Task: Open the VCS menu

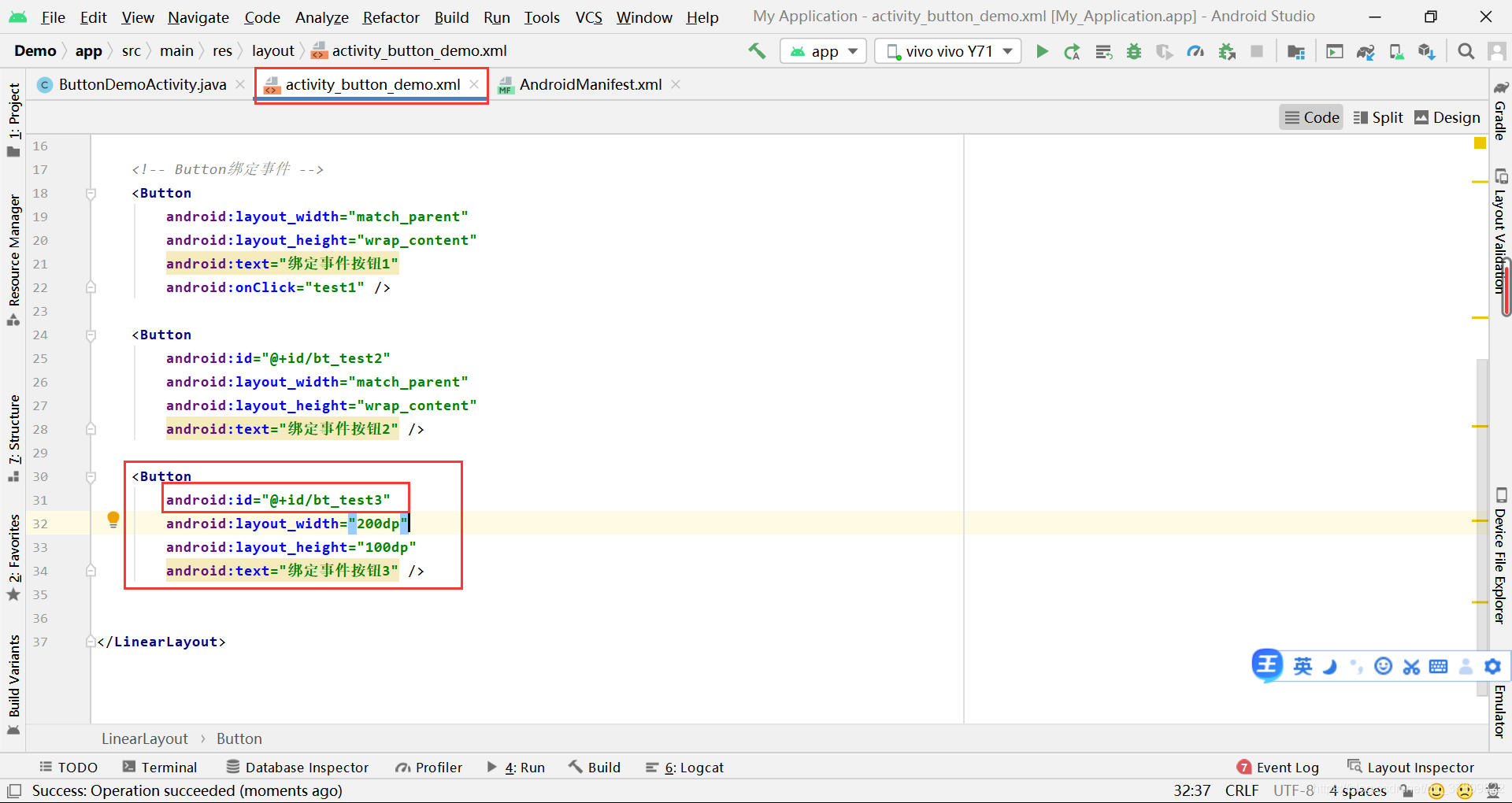Action: tap(588, 17)
